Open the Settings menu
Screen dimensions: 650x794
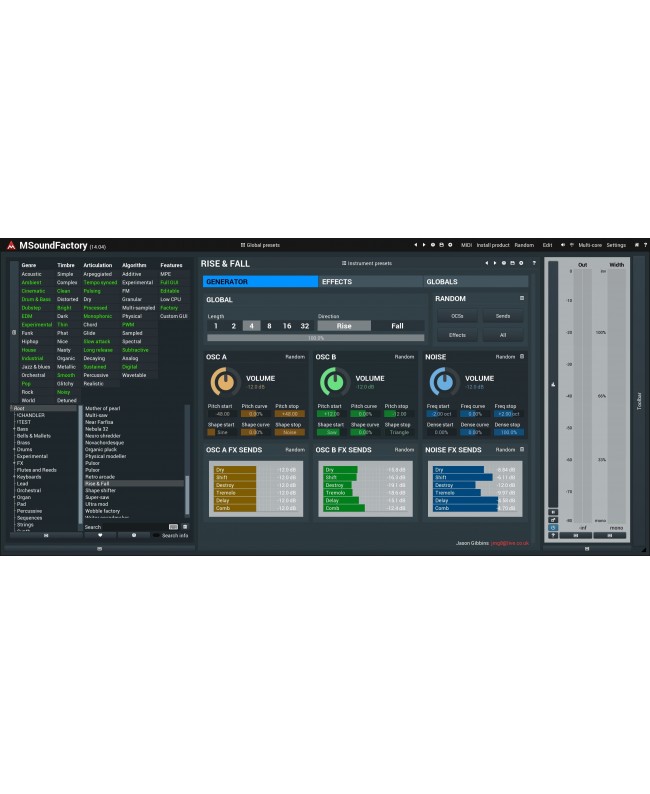click(616, 245)
